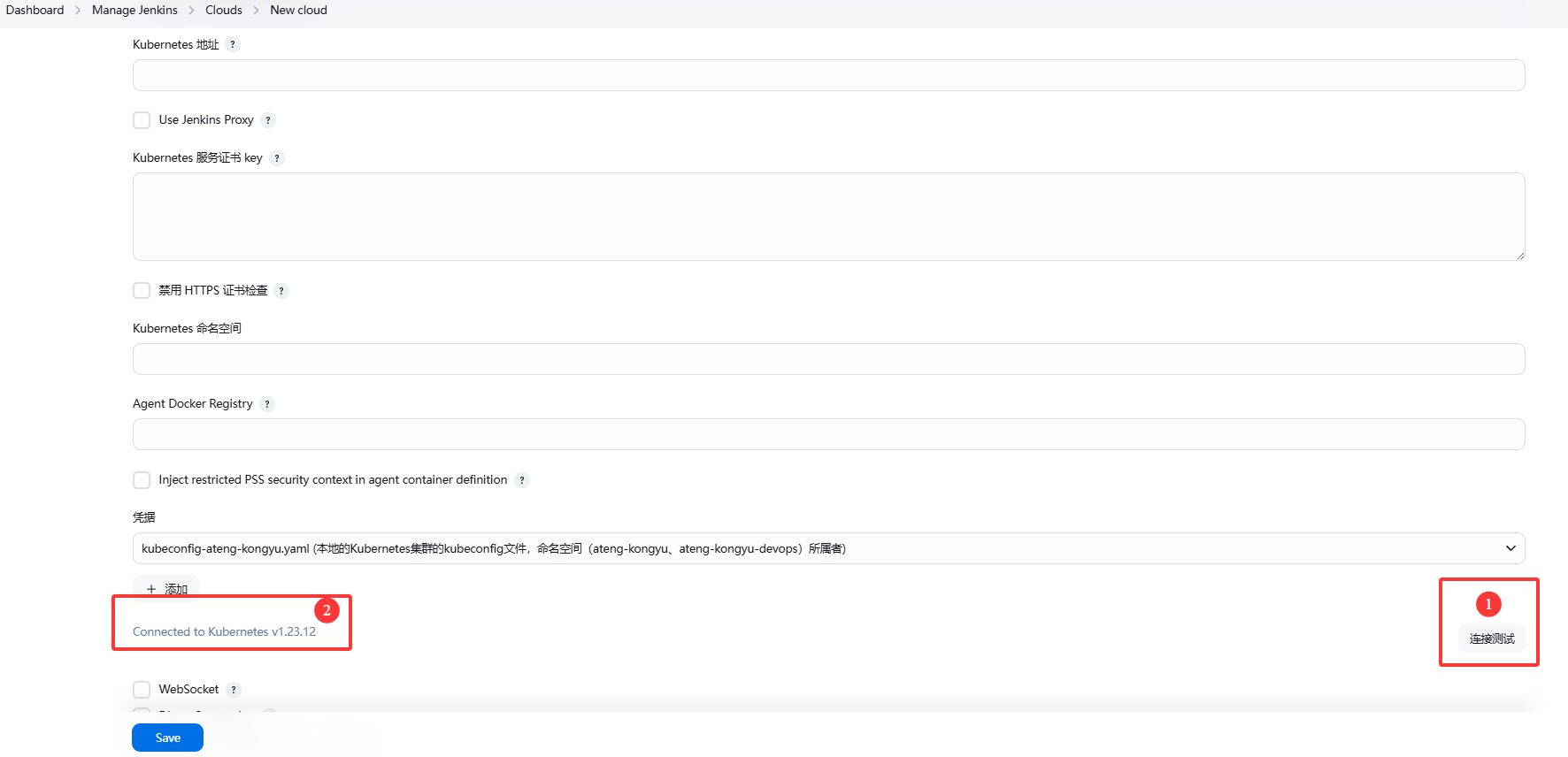Enable Inject restricted PSS security context checkbox

click(x=142, y=480)
